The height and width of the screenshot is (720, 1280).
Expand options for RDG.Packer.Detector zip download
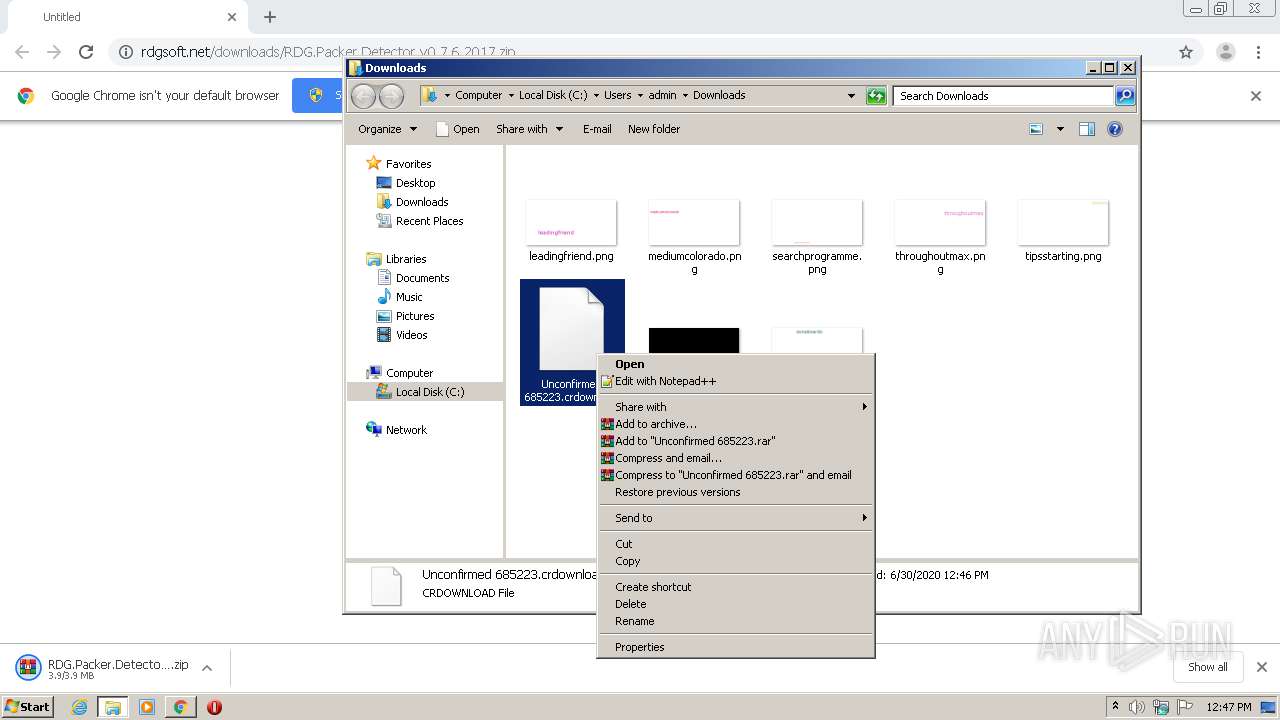pos(207,668)
